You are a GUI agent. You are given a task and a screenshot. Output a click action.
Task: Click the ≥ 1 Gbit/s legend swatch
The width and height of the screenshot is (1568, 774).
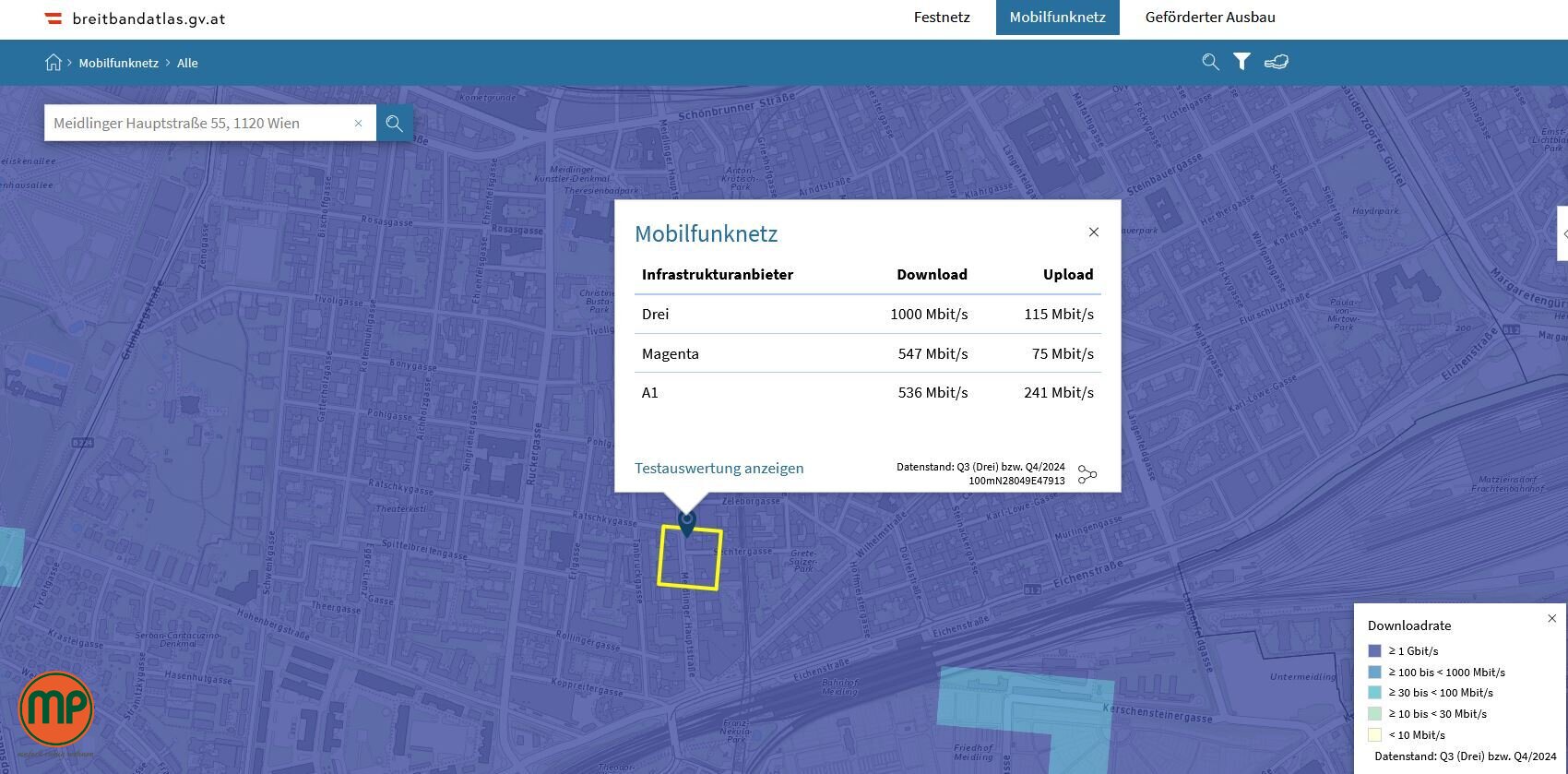click(x=1374, y=650)
